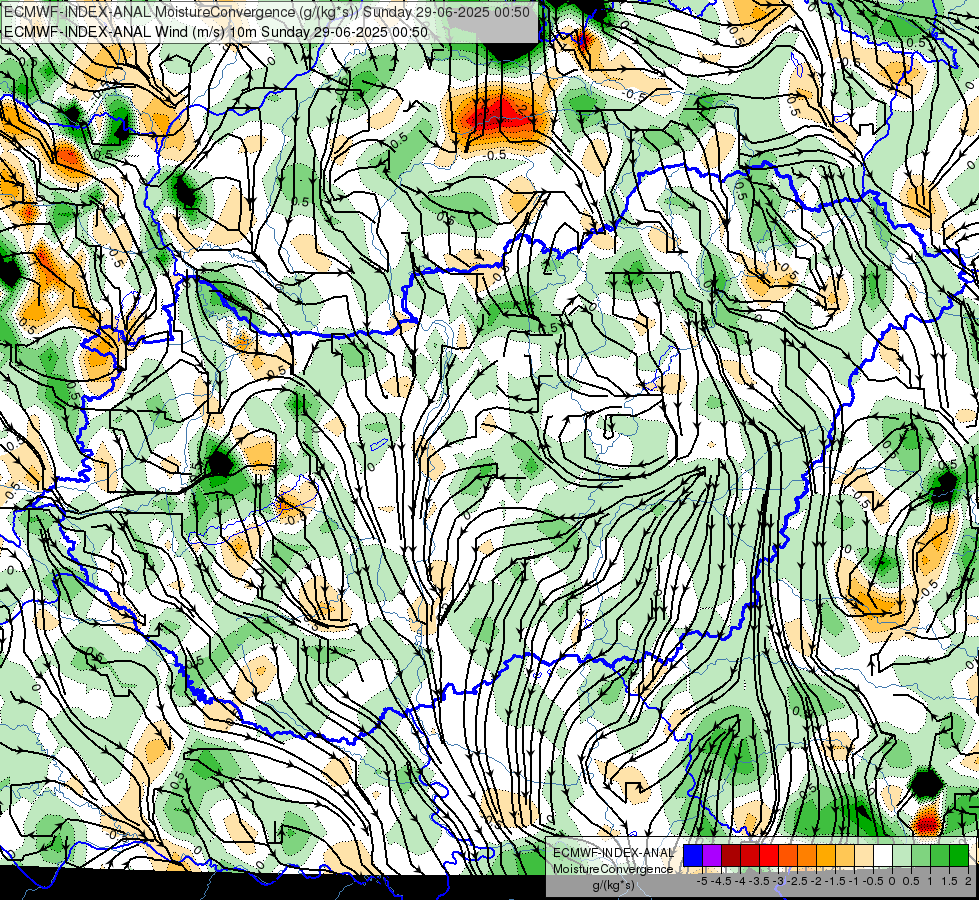The height and width of the screenshot is (900, 979).
Task: Select the white legend swatch above -0.5
Action: [883, 855]
